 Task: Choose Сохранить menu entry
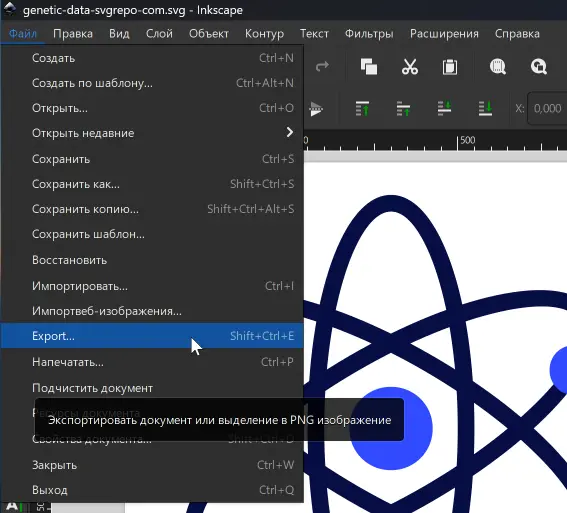pos(152,159)
